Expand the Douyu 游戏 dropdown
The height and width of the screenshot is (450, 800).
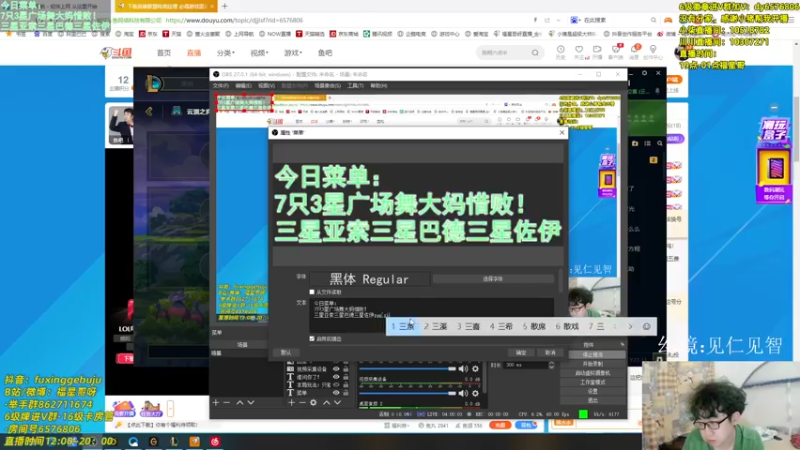click(293, 53)
